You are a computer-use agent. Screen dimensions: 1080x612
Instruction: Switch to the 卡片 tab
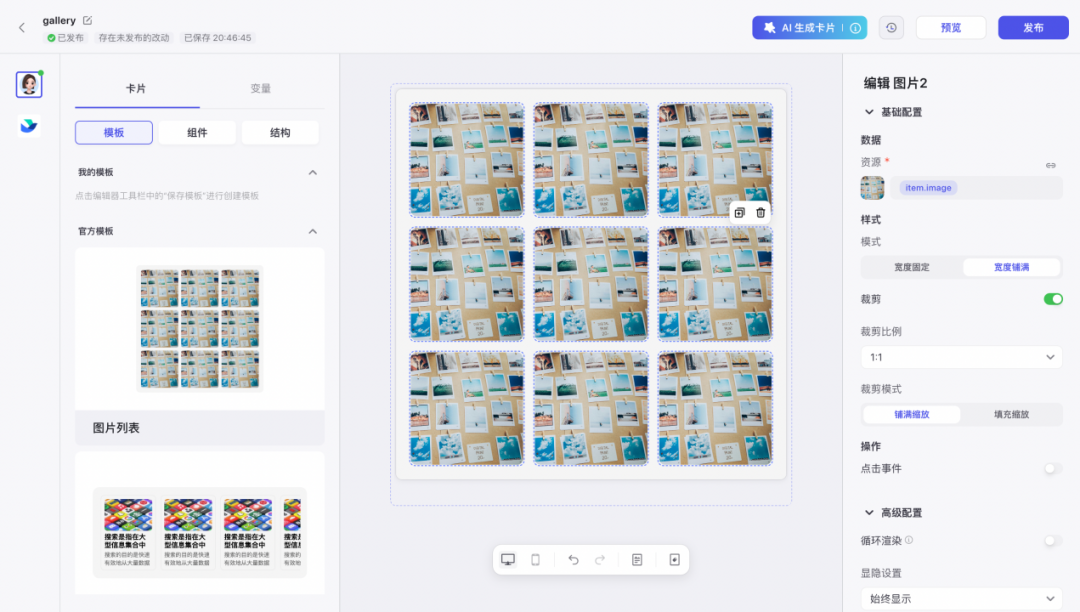click(136, 89)
